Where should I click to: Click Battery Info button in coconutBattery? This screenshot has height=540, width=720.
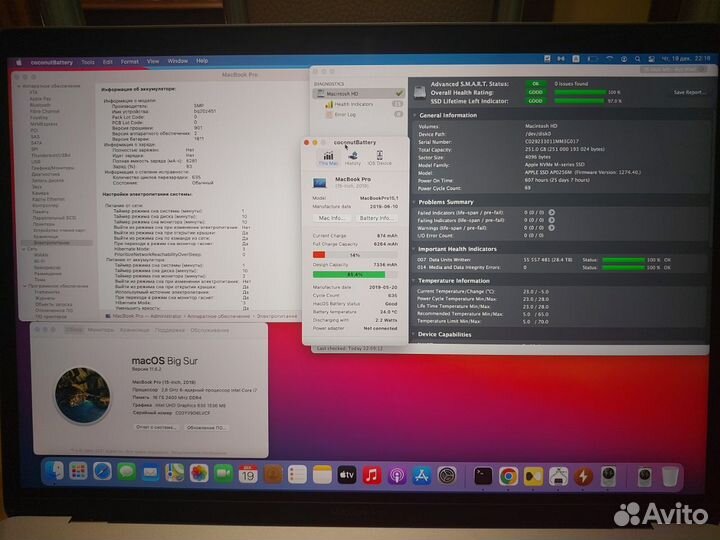376,218
